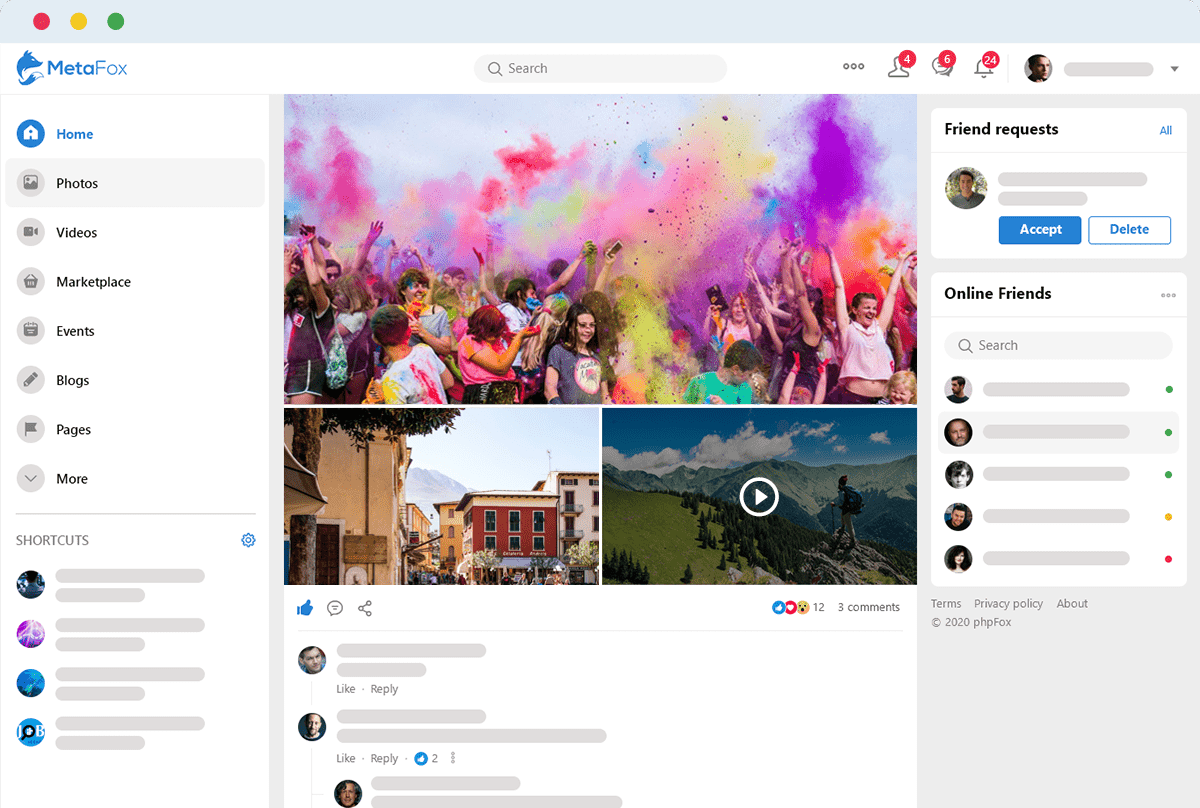Image resolution: width=1200 pixels, height=808 pixels.
Task: Open the friend with red status dot
Action: [x=1059, y=559]
